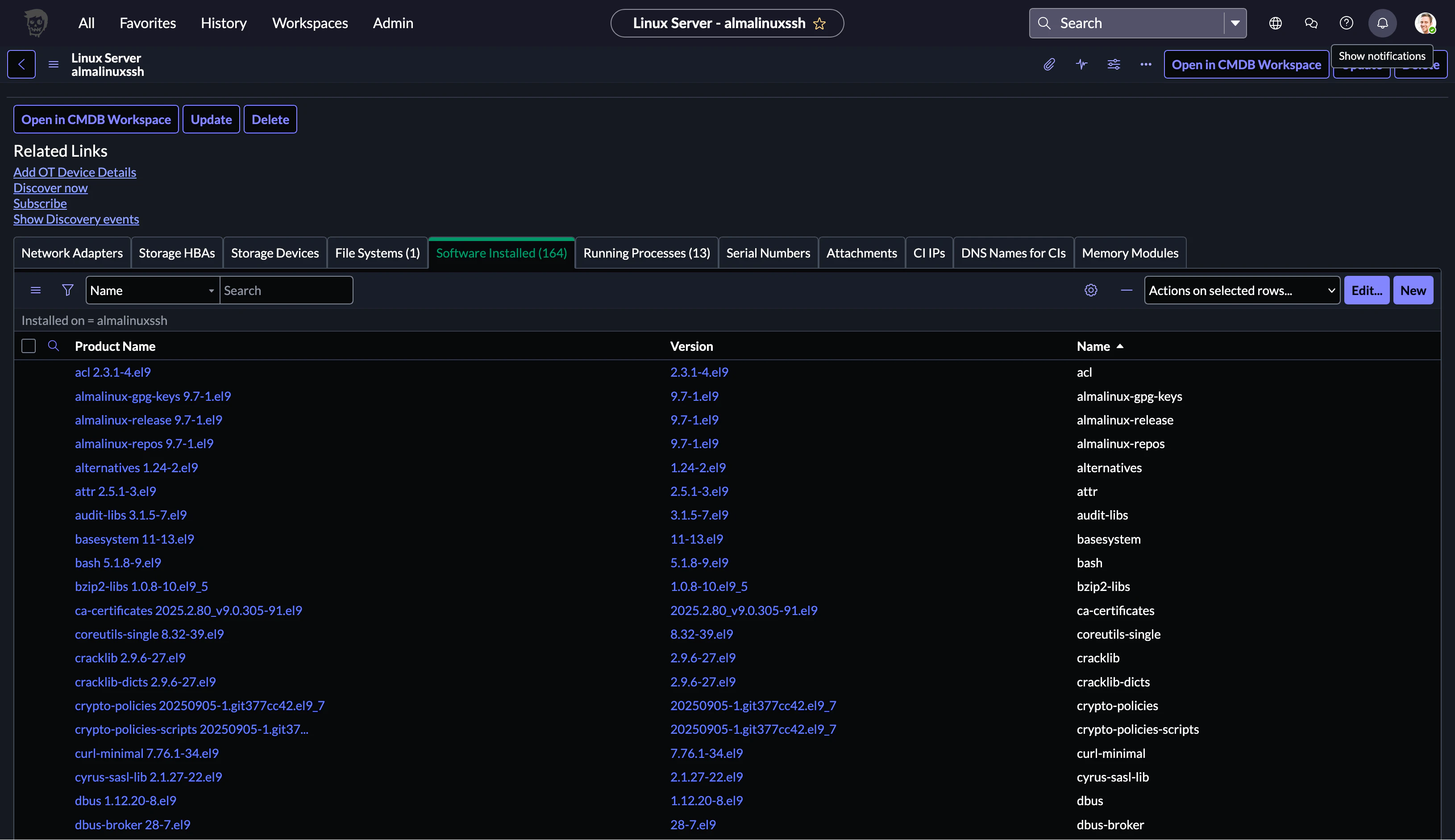Open the form context menu hamburger icon

click(x=54, y=64)
